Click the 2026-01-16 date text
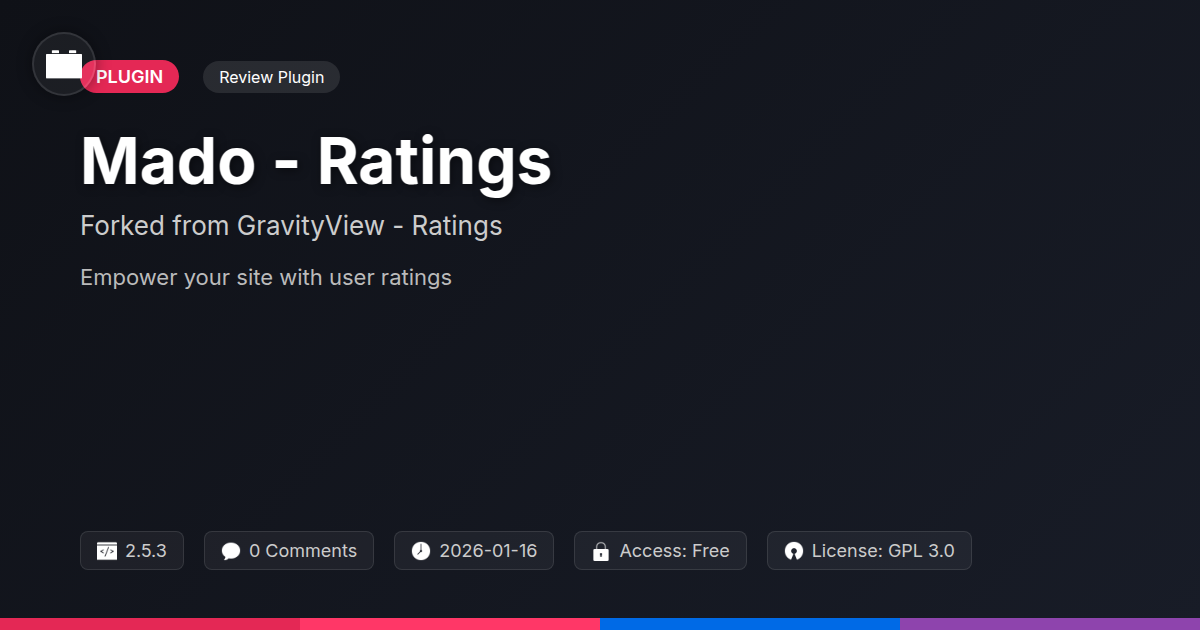Screen dimensions: 1200x630 click(488, 551)
